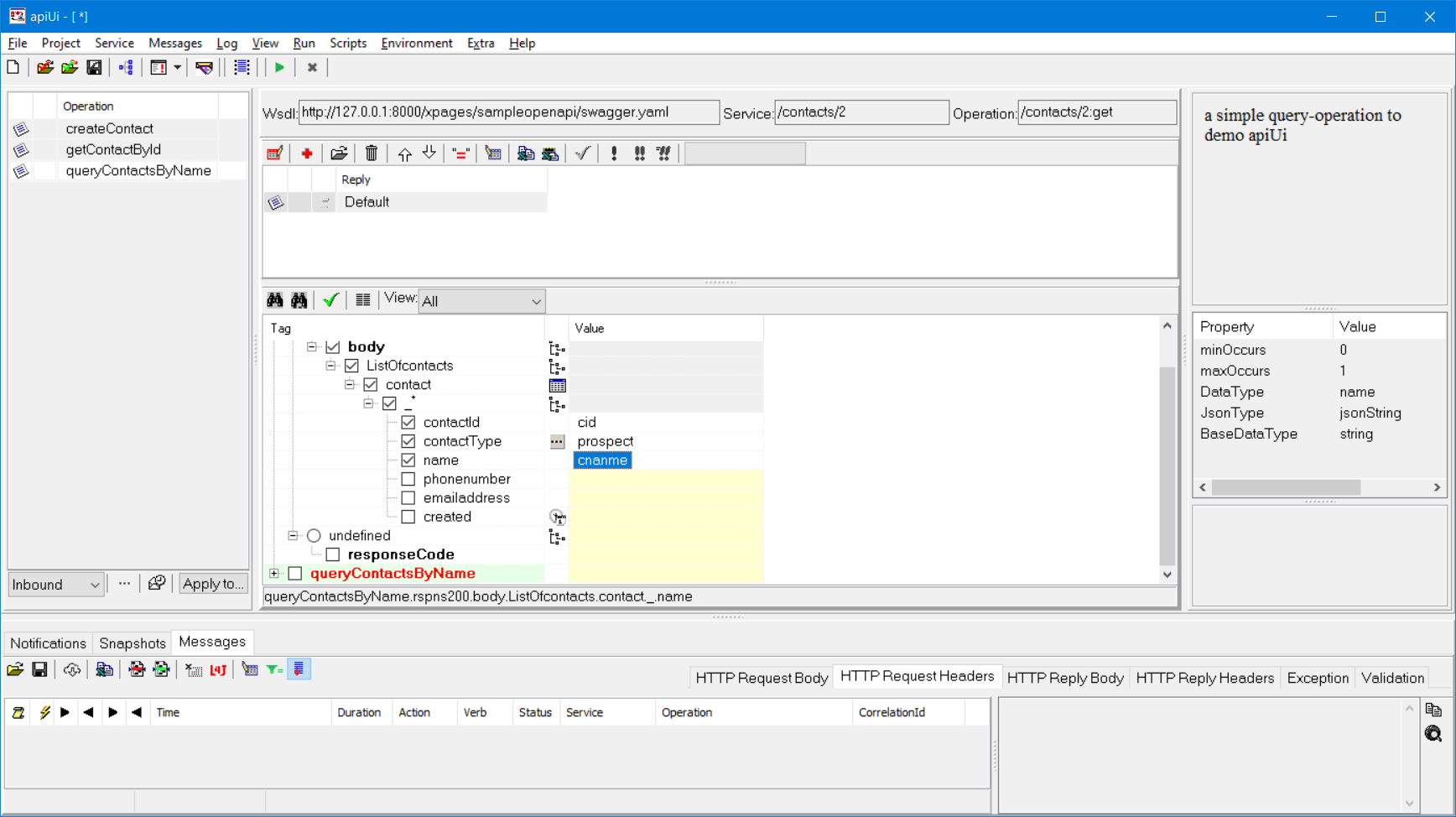The width and height of the screenshot is (1456, 817).
Task: Click the handshake icon beside Apply to
Action: point(157,584)
